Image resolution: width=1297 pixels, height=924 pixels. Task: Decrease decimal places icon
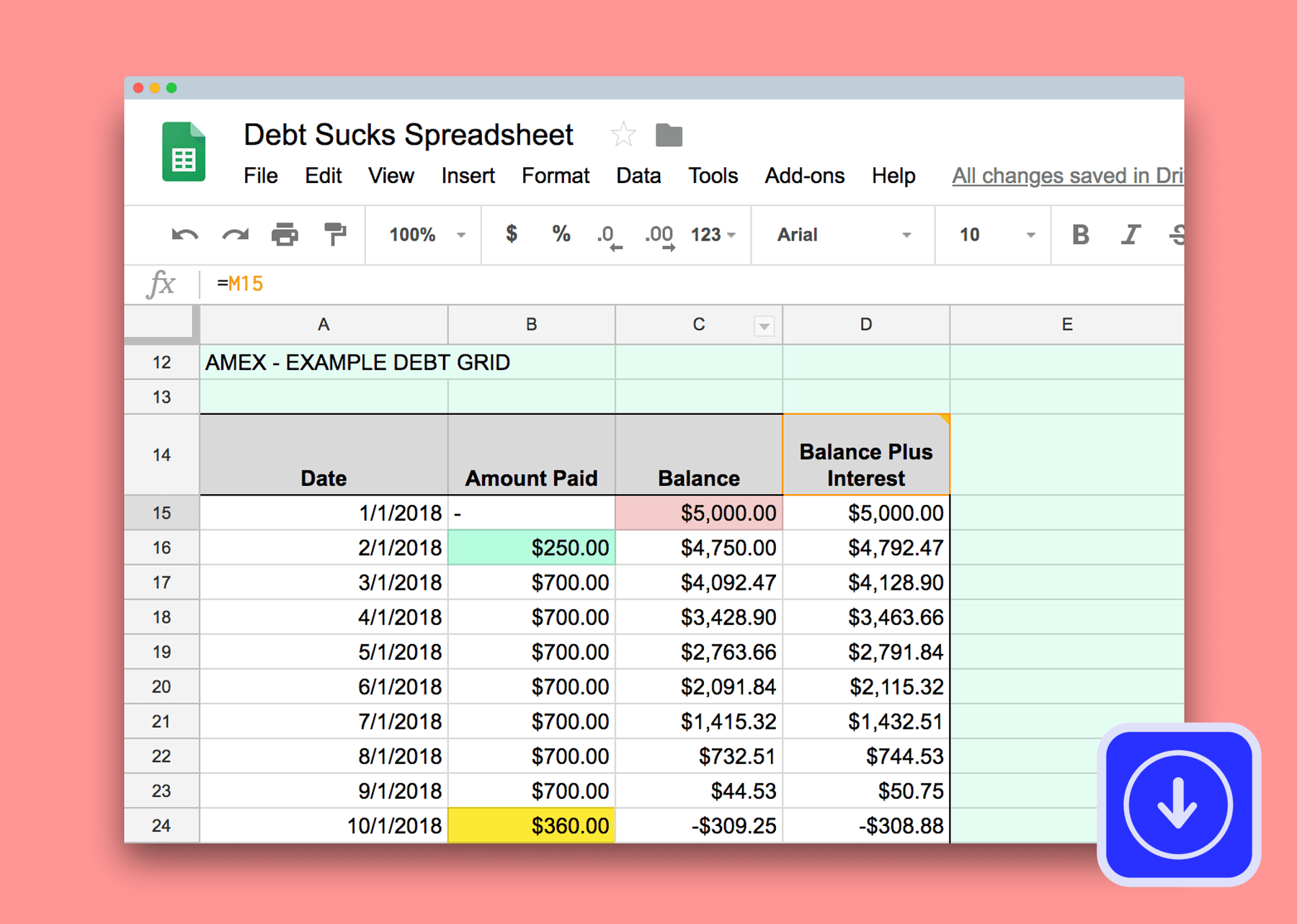[609, 234]
